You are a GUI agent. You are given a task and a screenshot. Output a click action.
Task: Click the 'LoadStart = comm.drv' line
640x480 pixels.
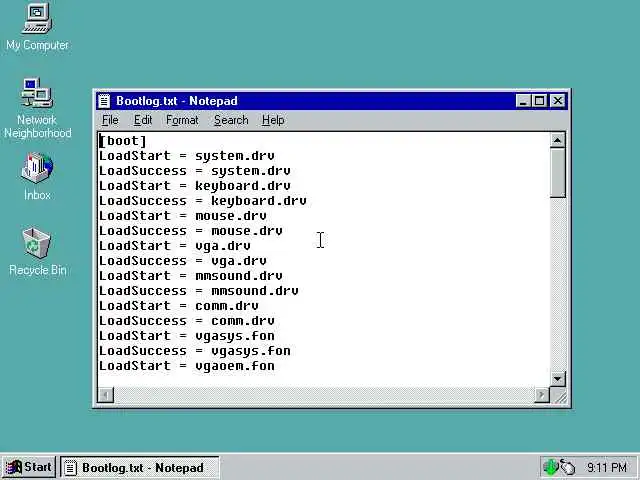179,306
